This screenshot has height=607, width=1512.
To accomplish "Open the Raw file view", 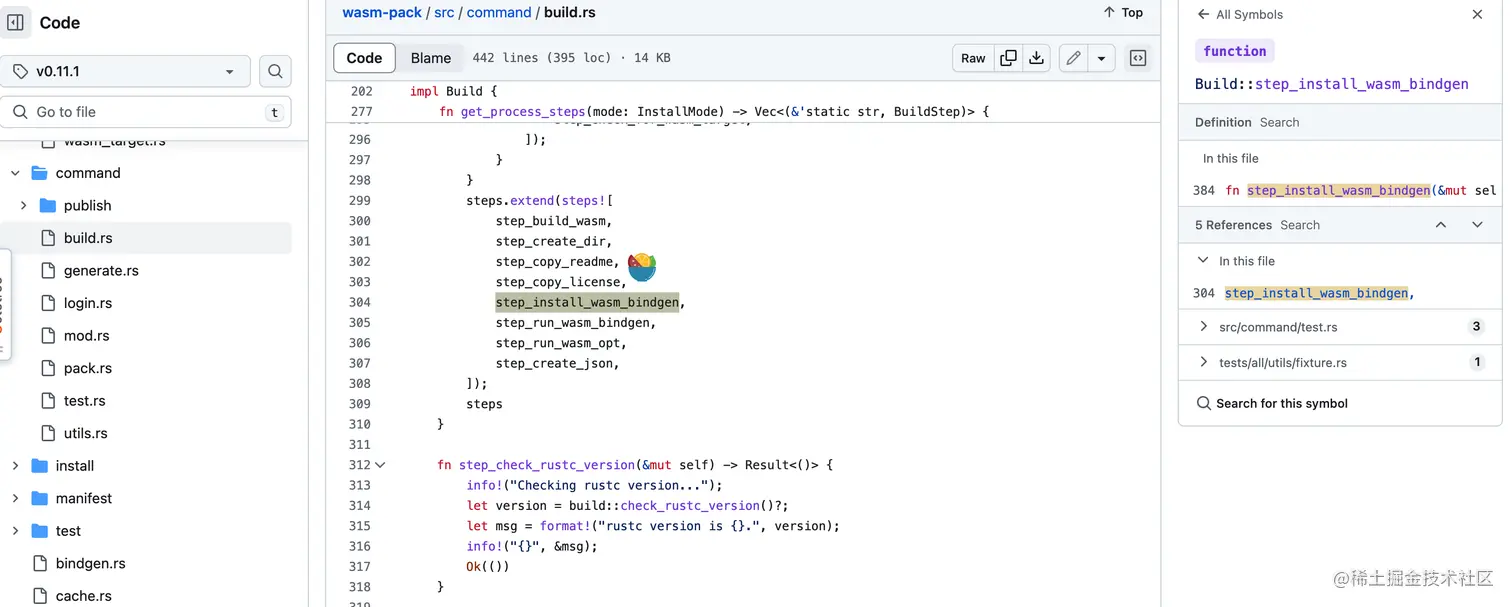I will (973, 58).
